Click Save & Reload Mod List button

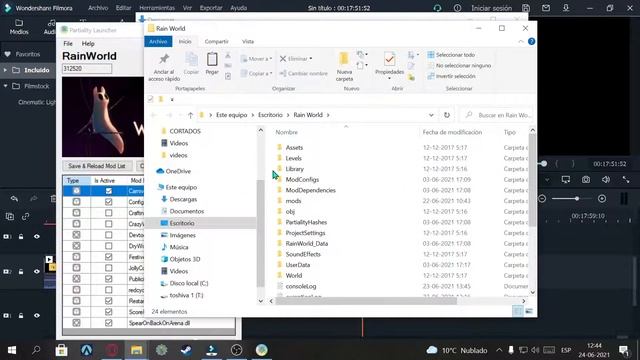pyautogui.click(x=97, y=166)
